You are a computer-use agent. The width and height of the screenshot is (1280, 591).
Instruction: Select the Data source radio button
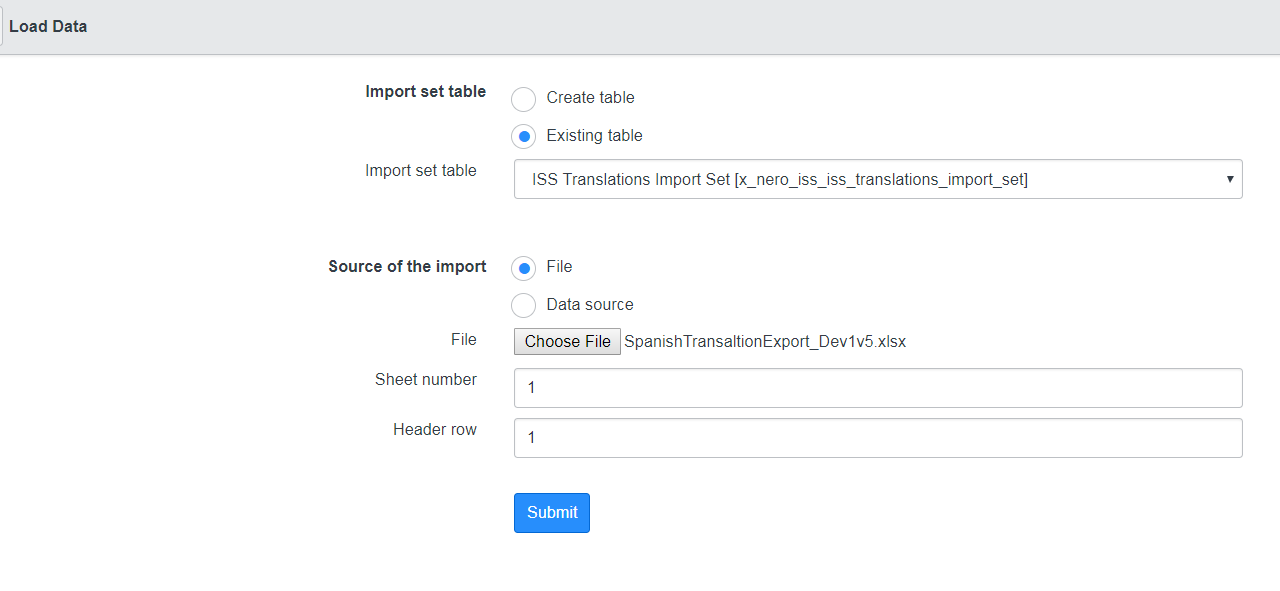coord(523,306)
